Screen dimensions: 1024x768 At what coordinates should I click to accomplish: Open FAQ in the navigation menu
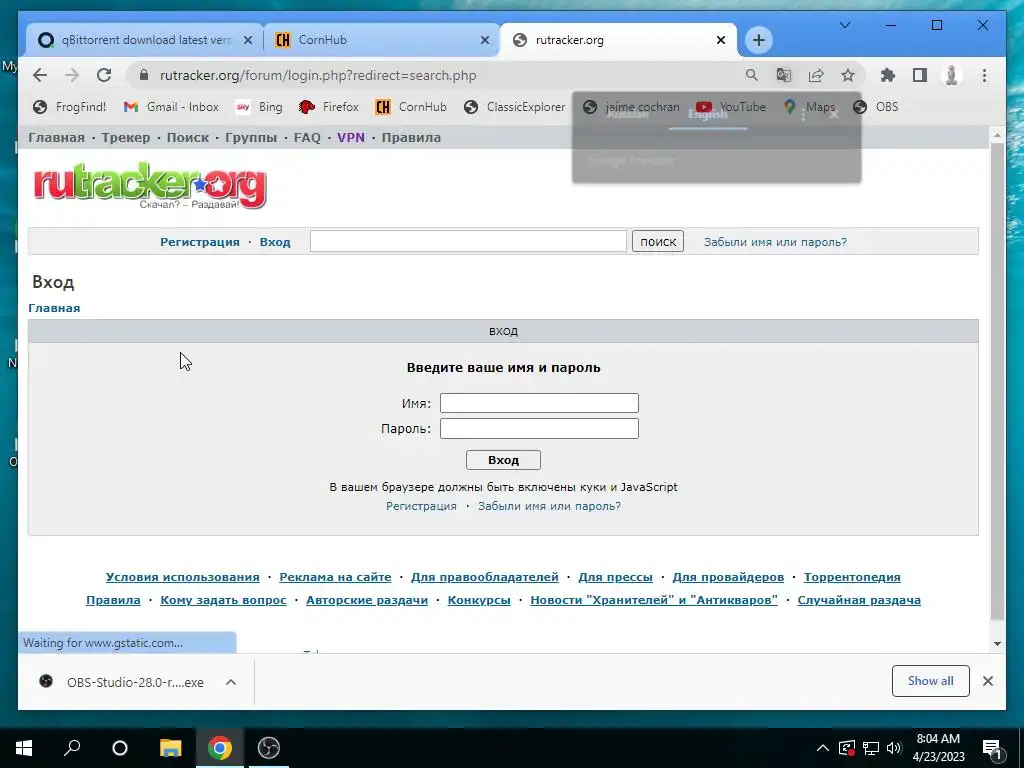click(x=307, y=138)
